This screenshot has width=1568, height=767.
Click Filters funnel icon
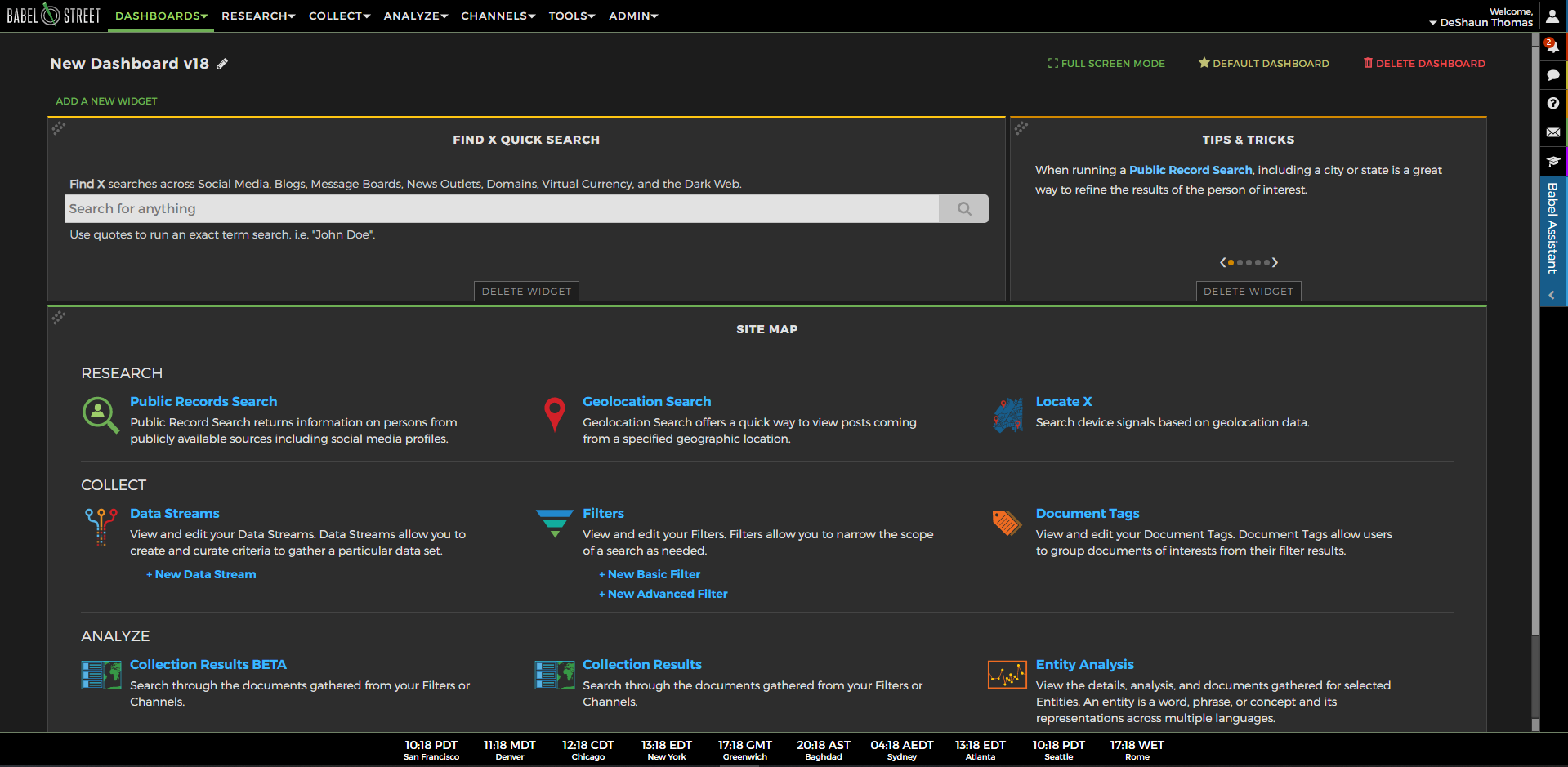pos(555,524)
